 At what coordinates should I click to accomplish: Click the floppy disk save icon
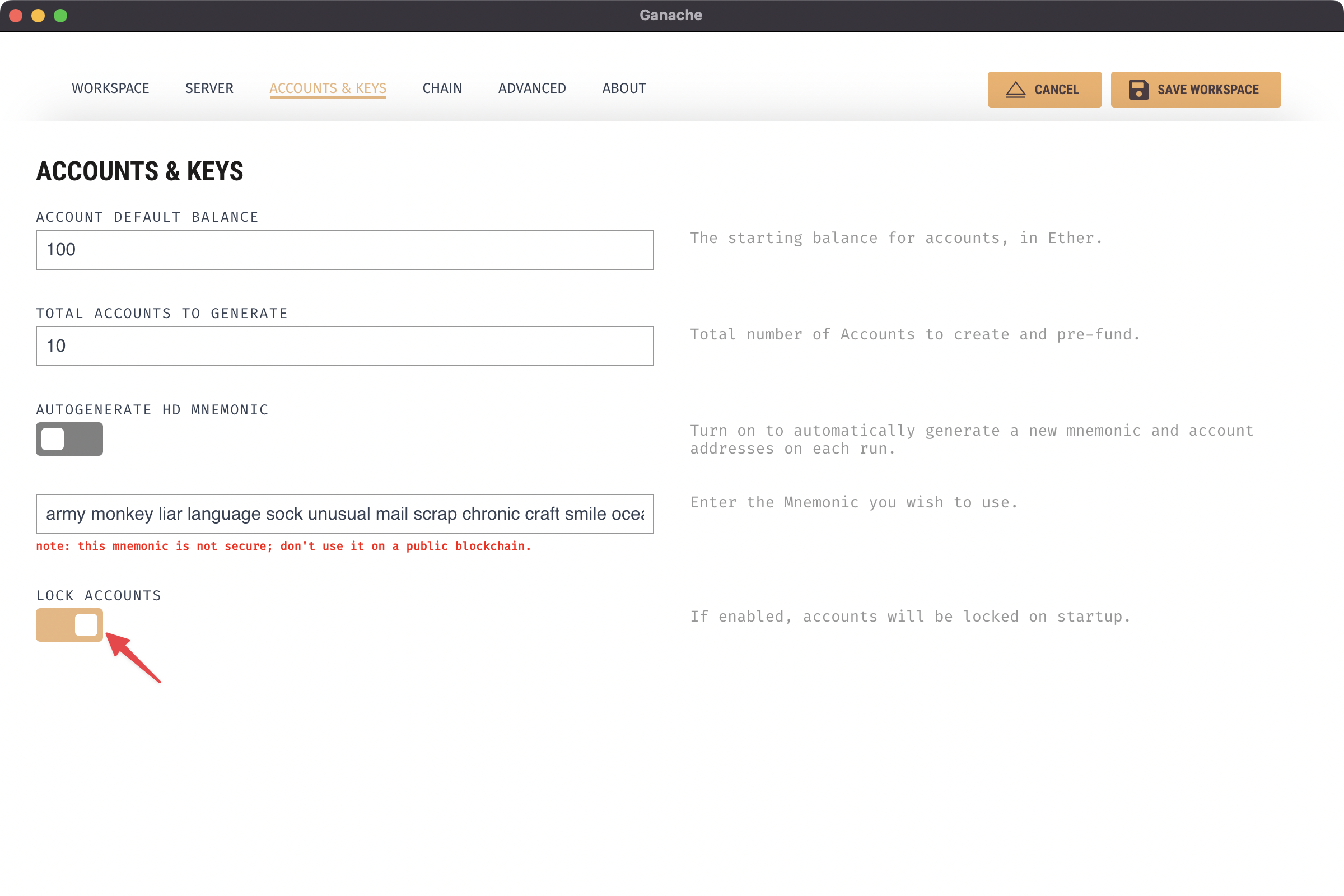pos(1138,90)
